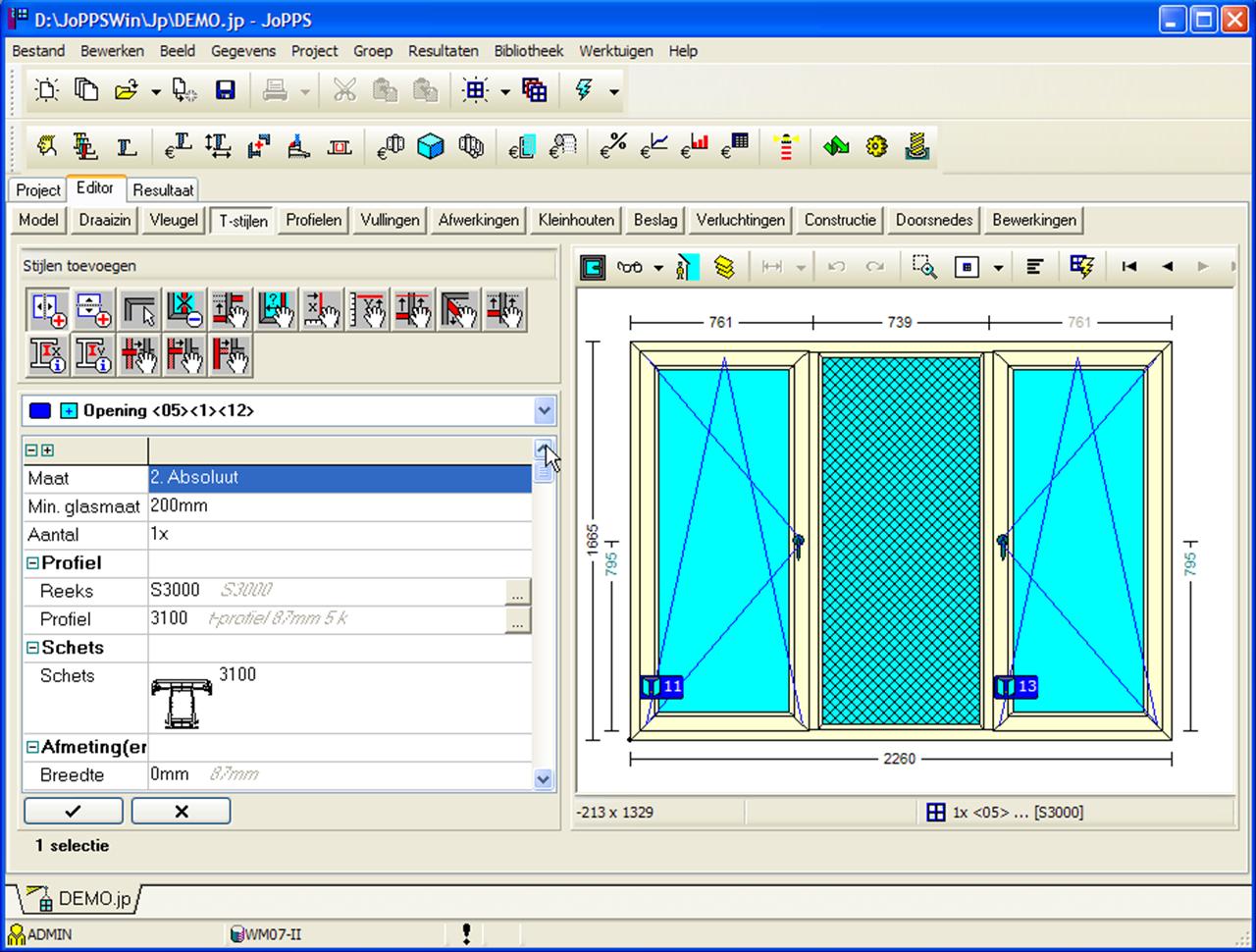Click the blue color swatch beside Opening

tap(39, 410)
